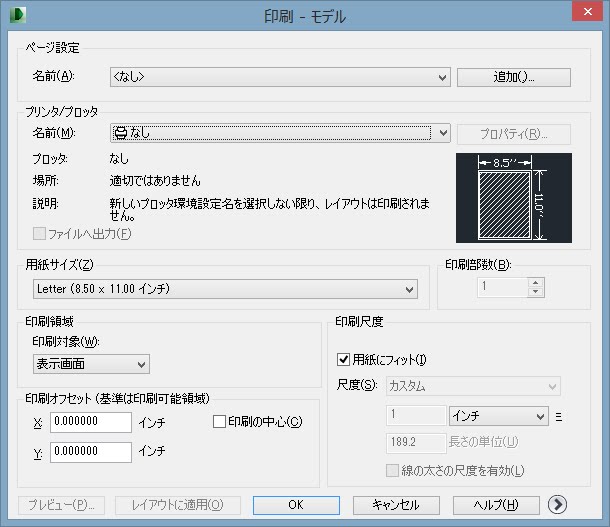
Task: Click the scale value field showing 1
Action: click(x=416, y=415)
